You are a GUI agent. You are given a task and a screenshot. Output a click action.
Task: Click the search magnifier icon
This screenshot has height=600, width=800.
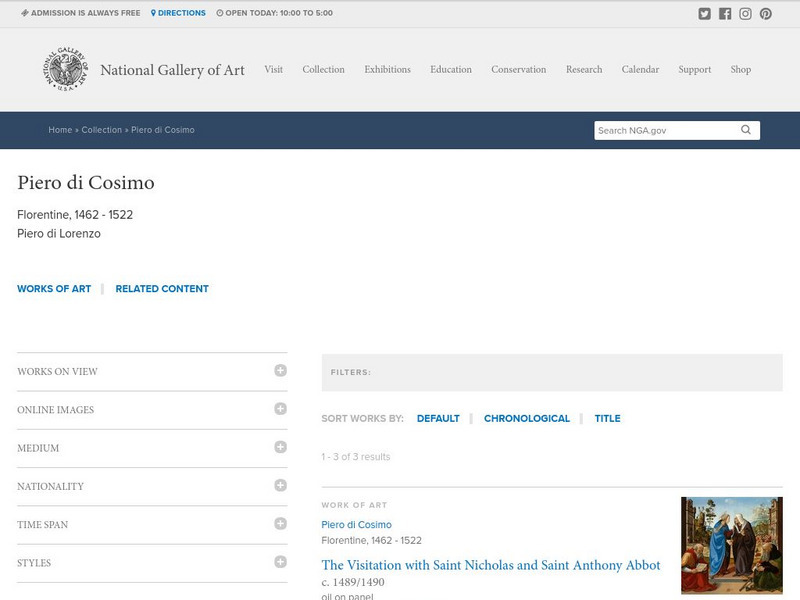point(746,130)
